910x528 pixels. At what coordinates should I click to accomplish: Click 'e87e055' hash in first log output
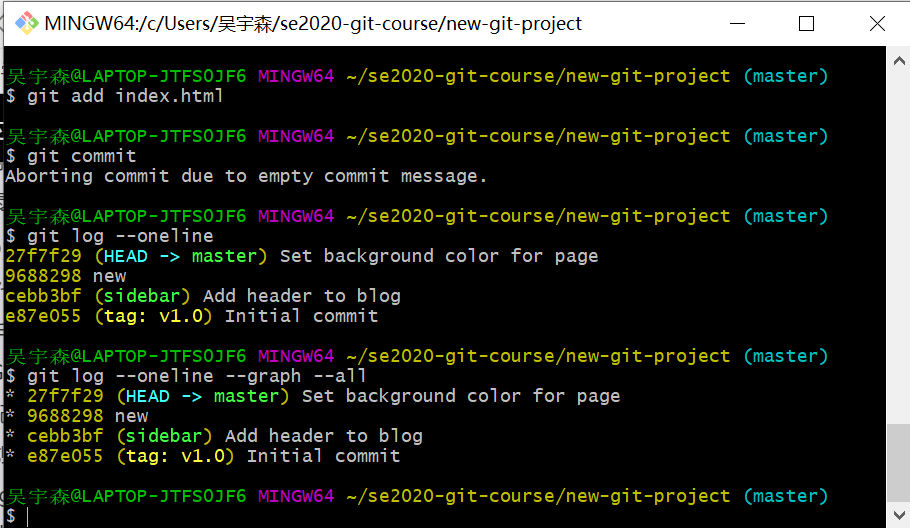tap(44, 316)
